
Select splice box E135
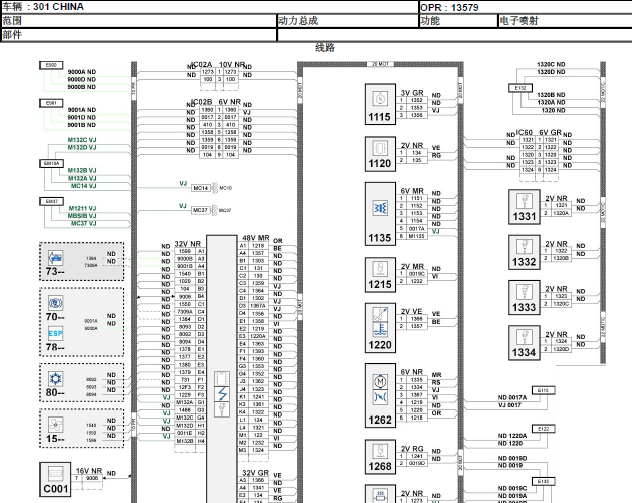(543, 481)
